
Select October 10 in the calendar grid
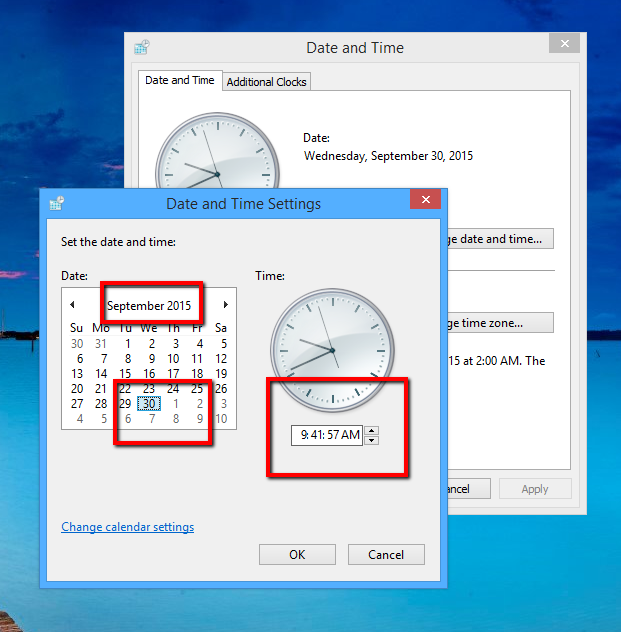(x=221, y=419)
